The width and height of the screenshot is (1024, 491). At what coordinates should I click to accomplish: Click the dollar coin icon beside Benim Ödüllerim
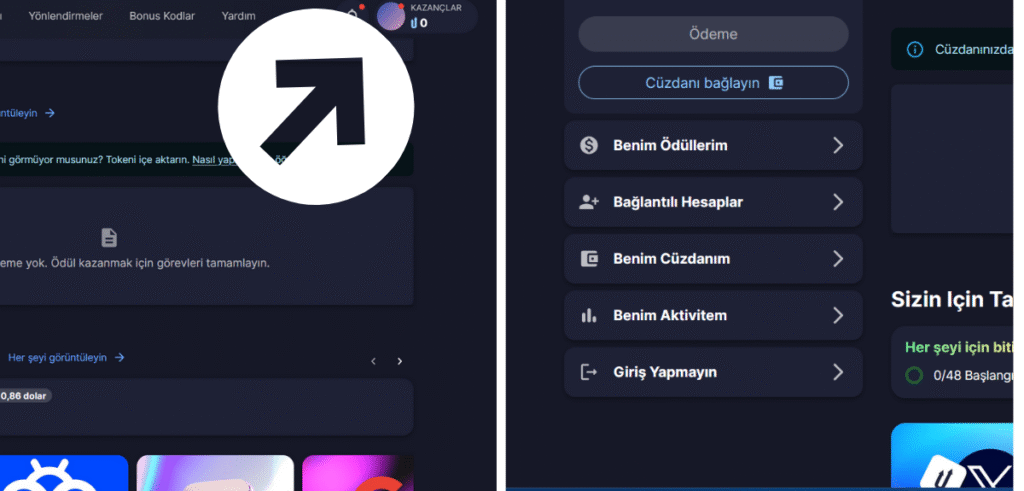tap(589, 145)
